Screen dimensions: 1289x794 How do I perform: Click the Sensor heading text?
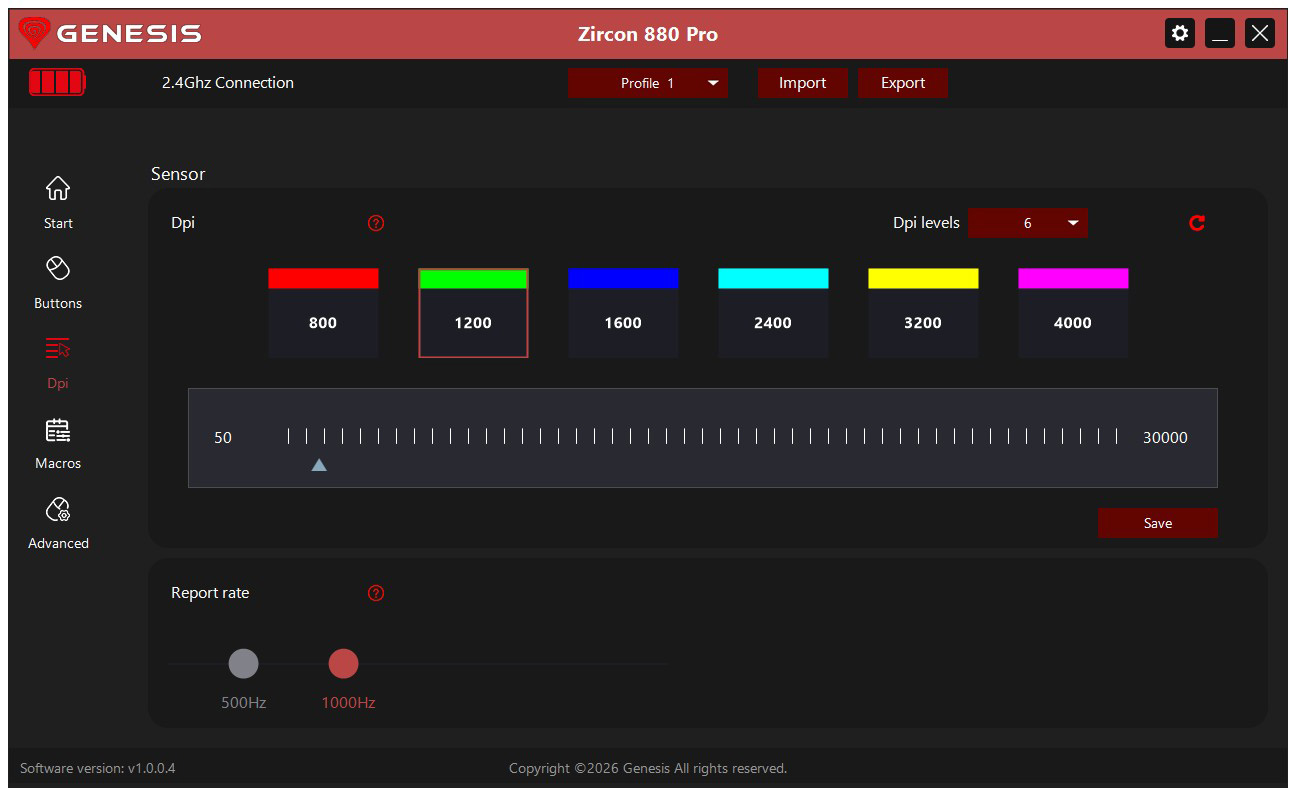(x=178, y=174)
